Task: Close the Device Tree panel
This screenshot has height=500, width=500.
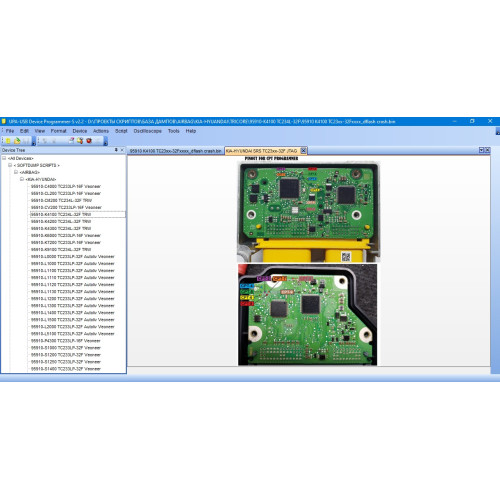Action: 122,150
